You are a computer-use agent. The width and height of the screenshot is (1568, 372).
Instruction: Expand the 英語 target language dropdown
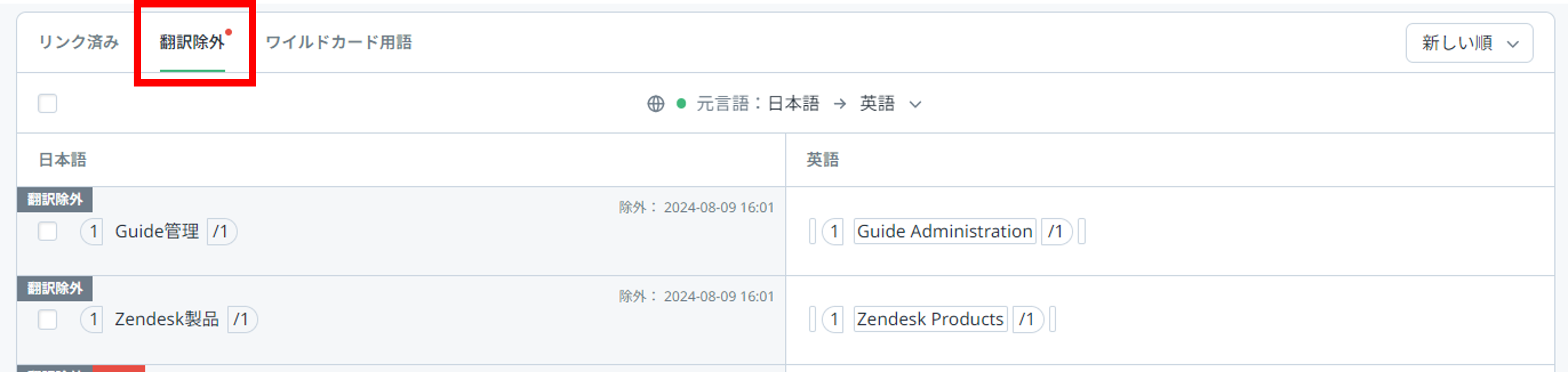pos(877,104)
